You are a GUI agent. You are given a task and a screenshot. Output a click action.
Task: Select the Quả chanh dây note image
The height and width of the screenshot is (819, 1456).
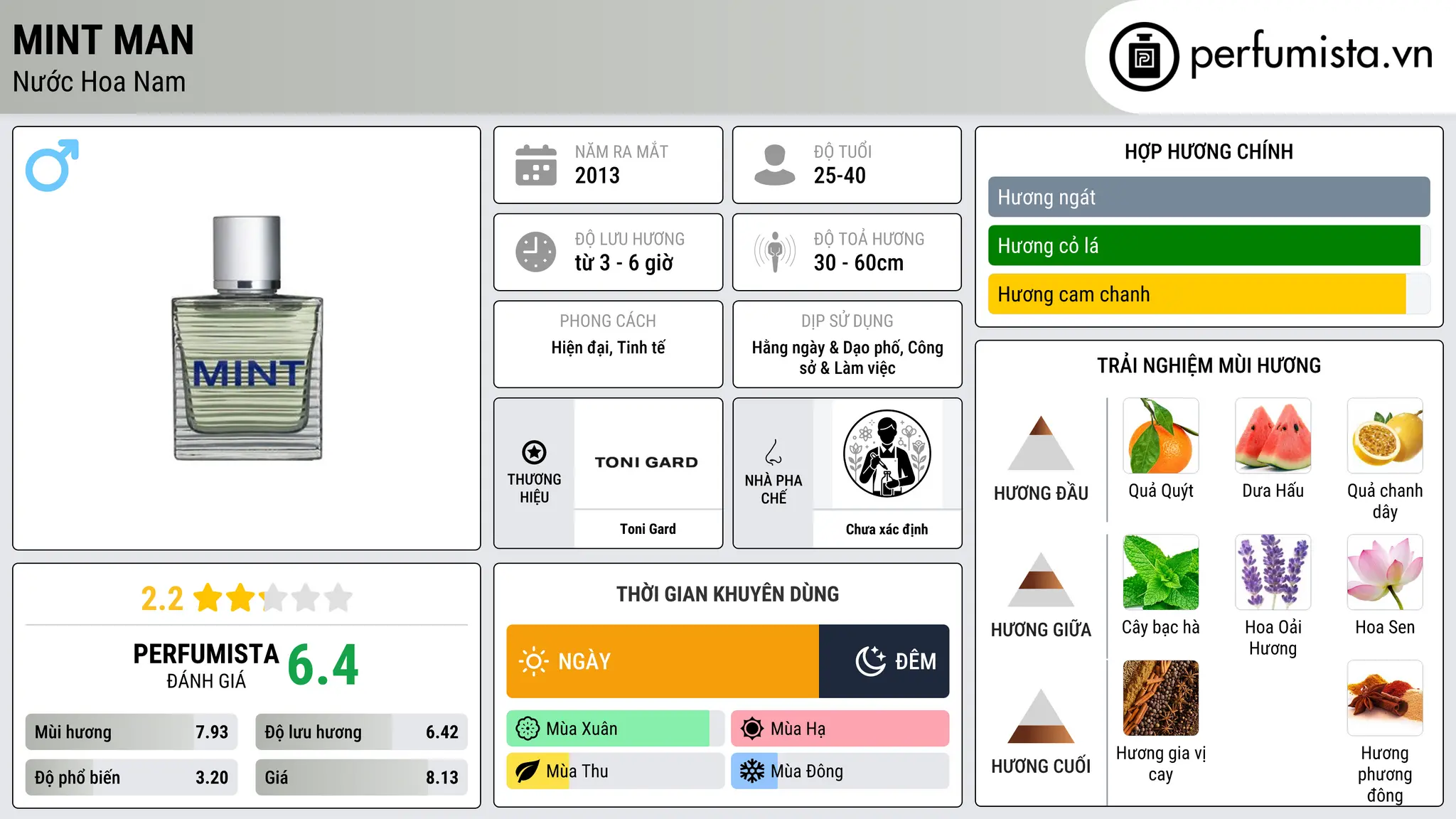point(1385,436)
